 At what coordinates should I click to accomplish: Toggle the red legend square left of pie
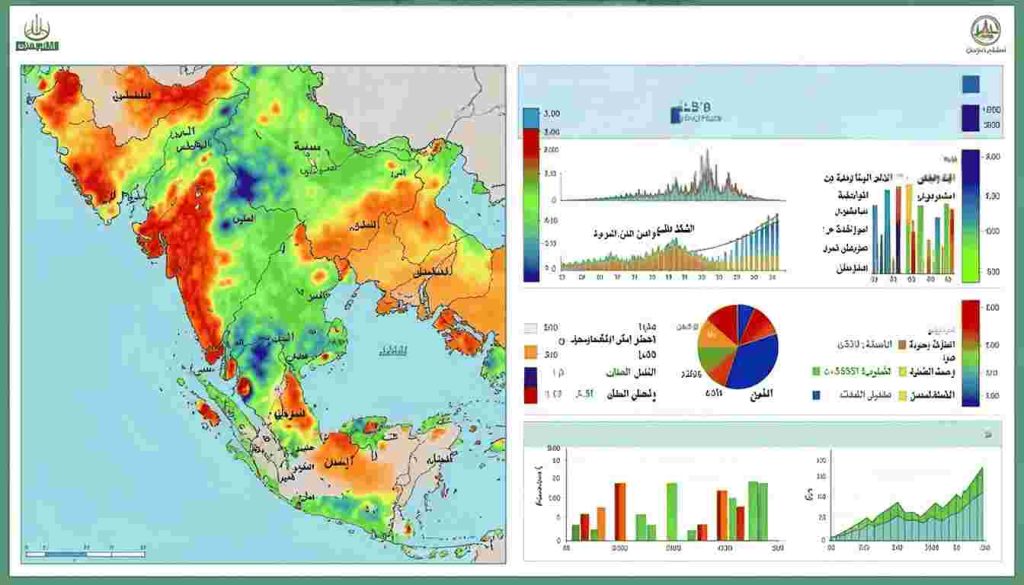point(531,394)
